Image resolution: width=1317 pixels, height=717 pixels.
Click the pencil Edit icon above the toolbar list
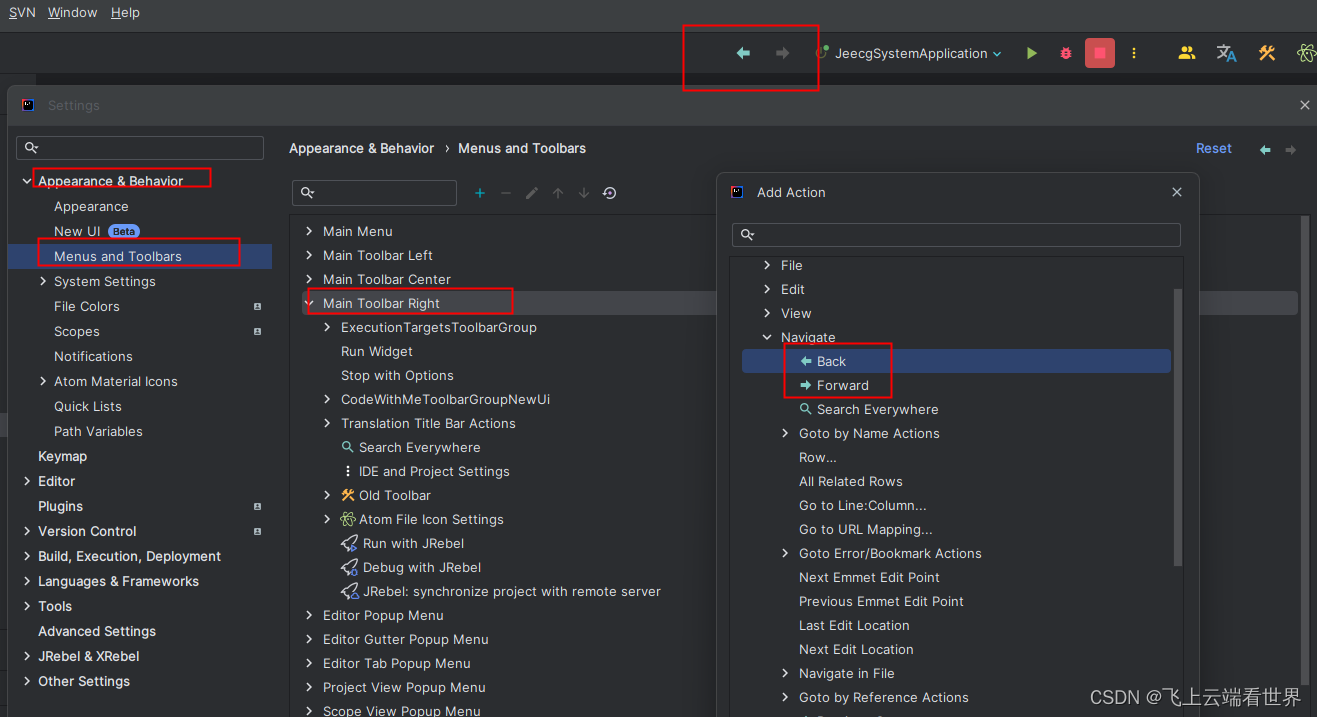532,193
